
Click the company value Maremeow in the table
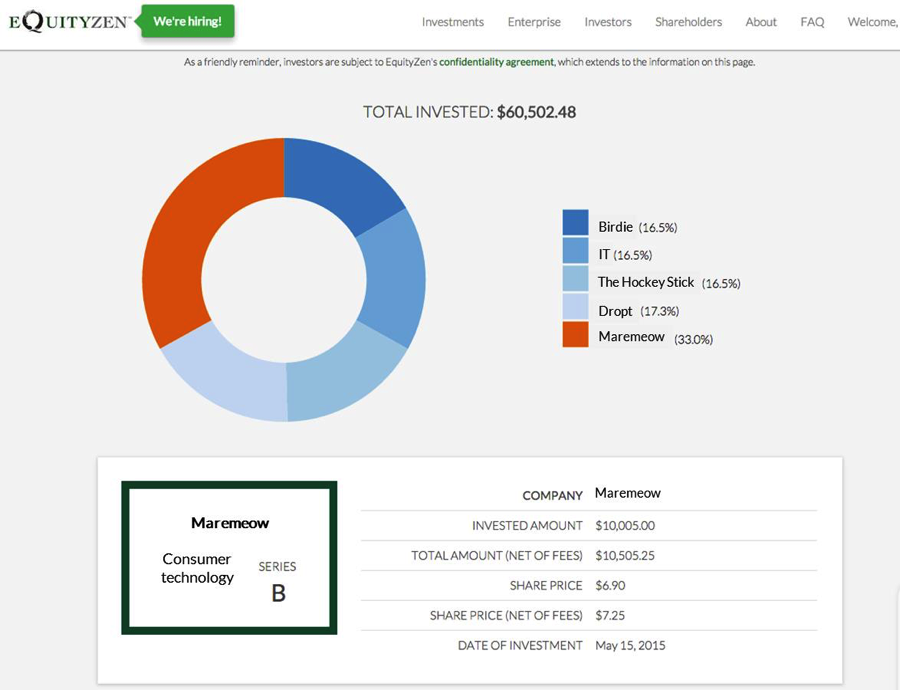coord(627,493)
